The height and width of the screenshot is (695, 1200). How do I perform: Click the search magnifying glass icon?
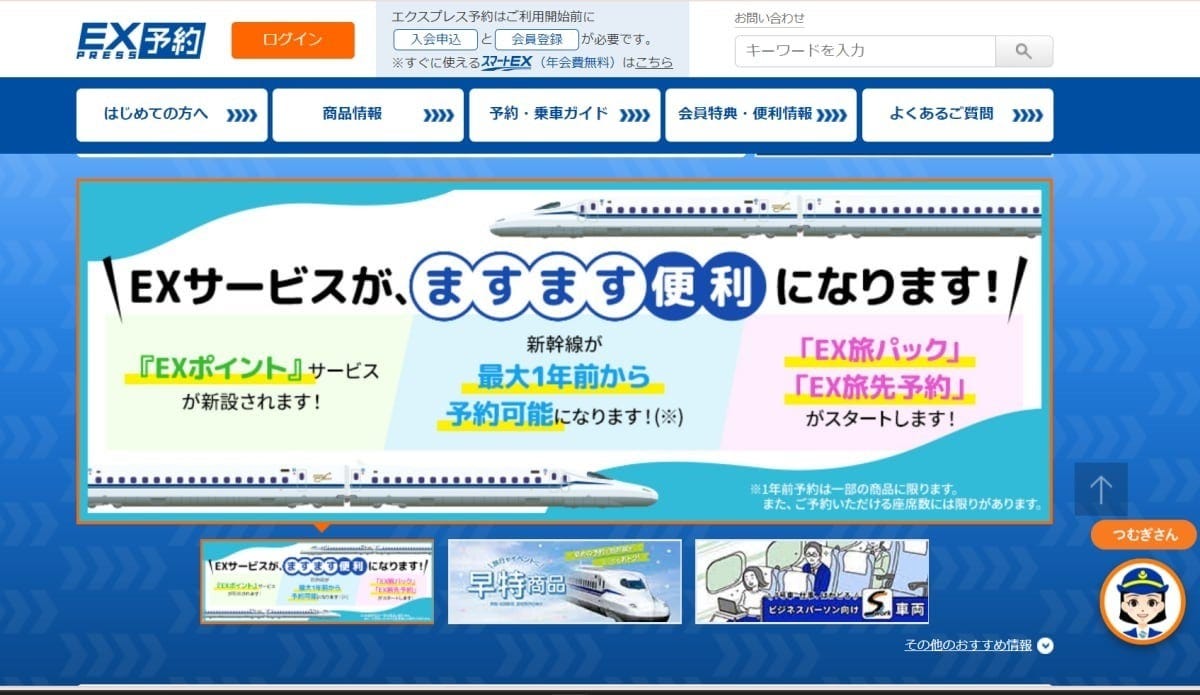coord(1022,50)
